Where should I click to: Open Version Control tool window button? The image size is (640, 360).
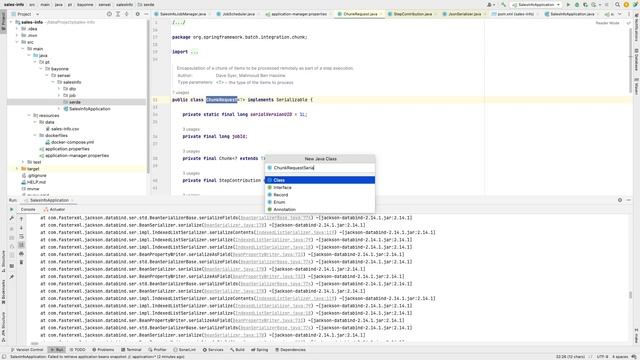pos(27,350)
